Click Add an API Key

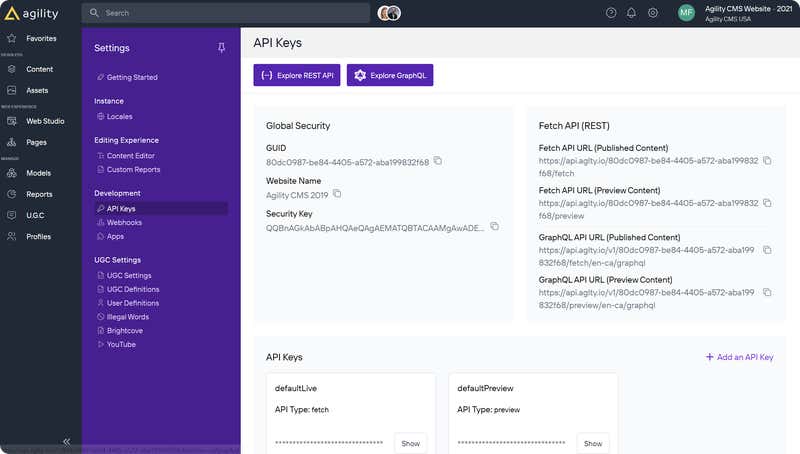pos(739,357)
